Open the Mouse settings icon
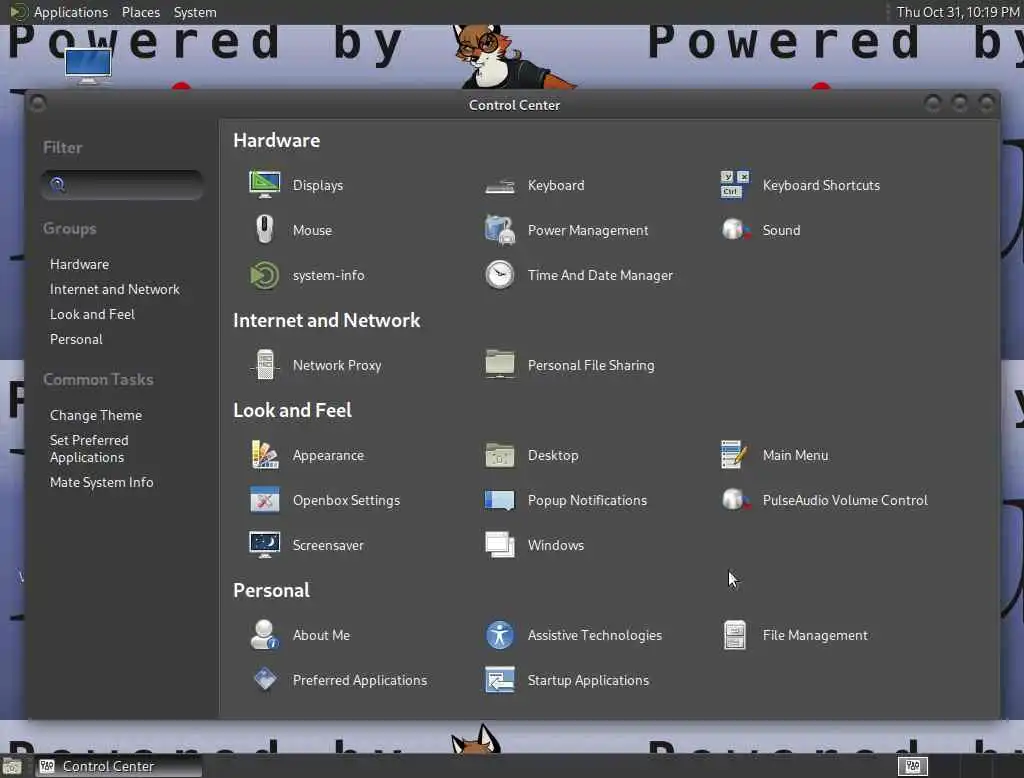Screen dimensions: 1024x778 264,230
